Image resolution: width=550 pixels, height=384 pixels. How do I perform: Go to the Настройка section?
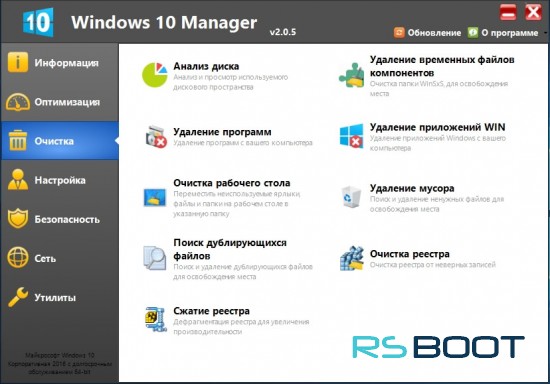coord(60,180)
